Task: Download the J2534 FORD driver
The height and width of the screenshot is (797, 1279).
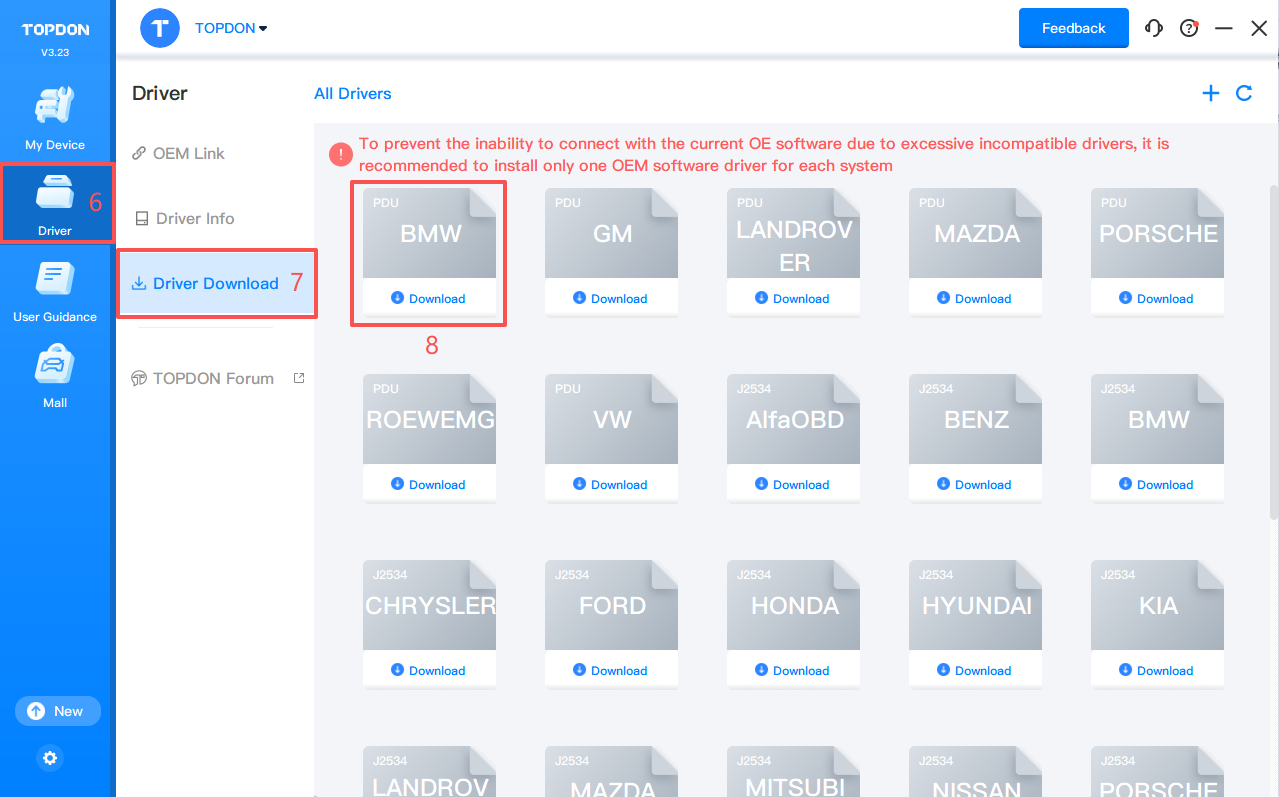Action: pyautogui.click(x=611, y=670)
